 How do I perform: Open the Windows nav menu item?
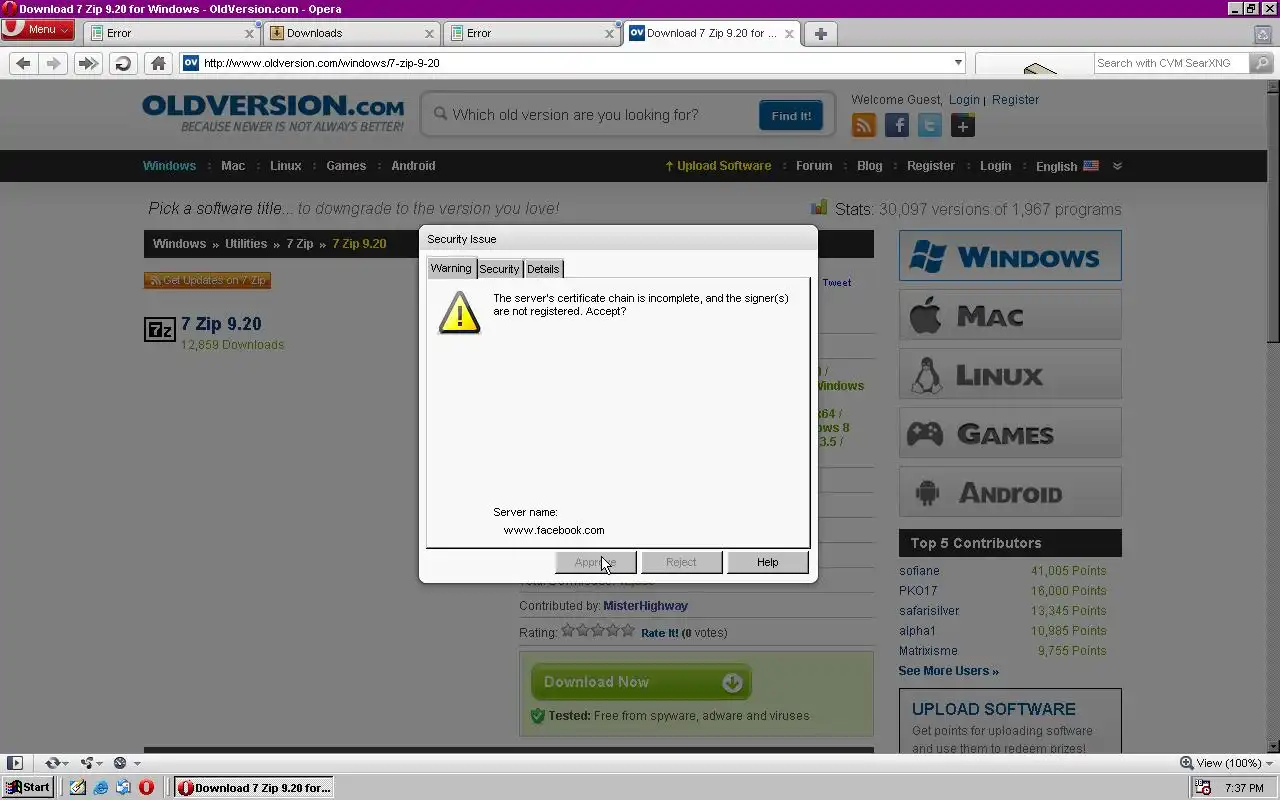coord(169,166)
